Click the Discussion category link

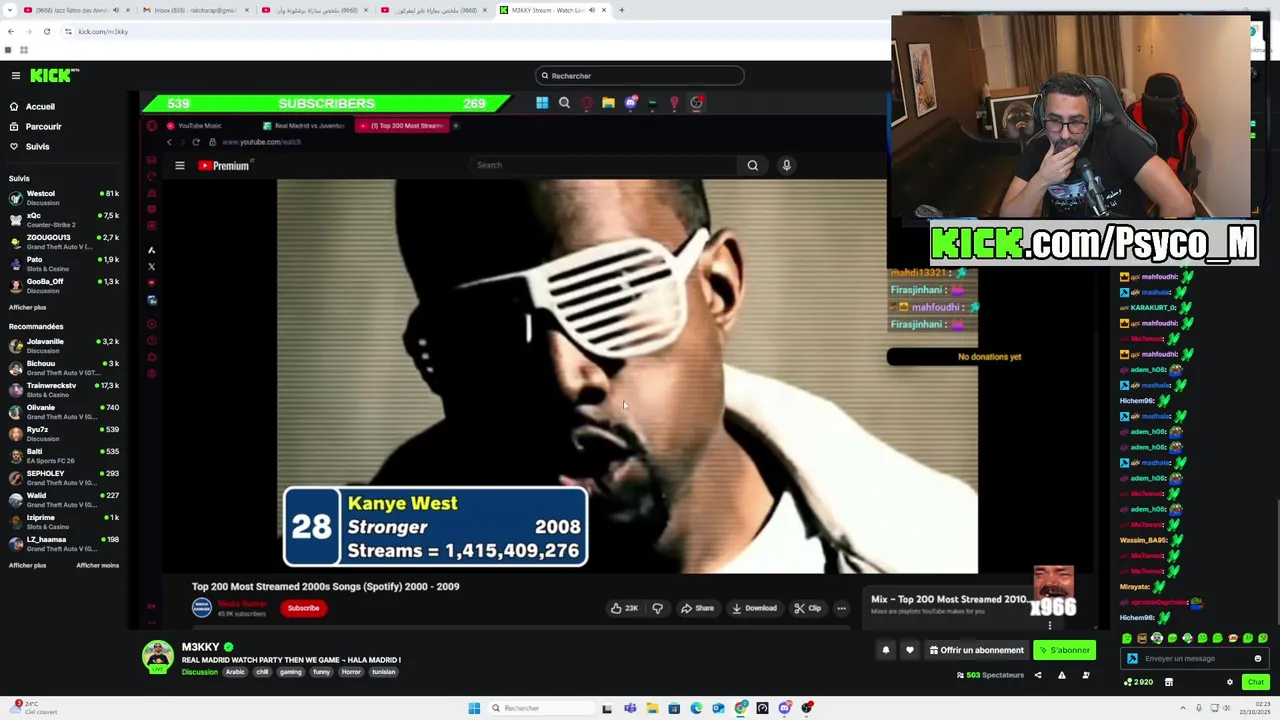coord(199,672)
